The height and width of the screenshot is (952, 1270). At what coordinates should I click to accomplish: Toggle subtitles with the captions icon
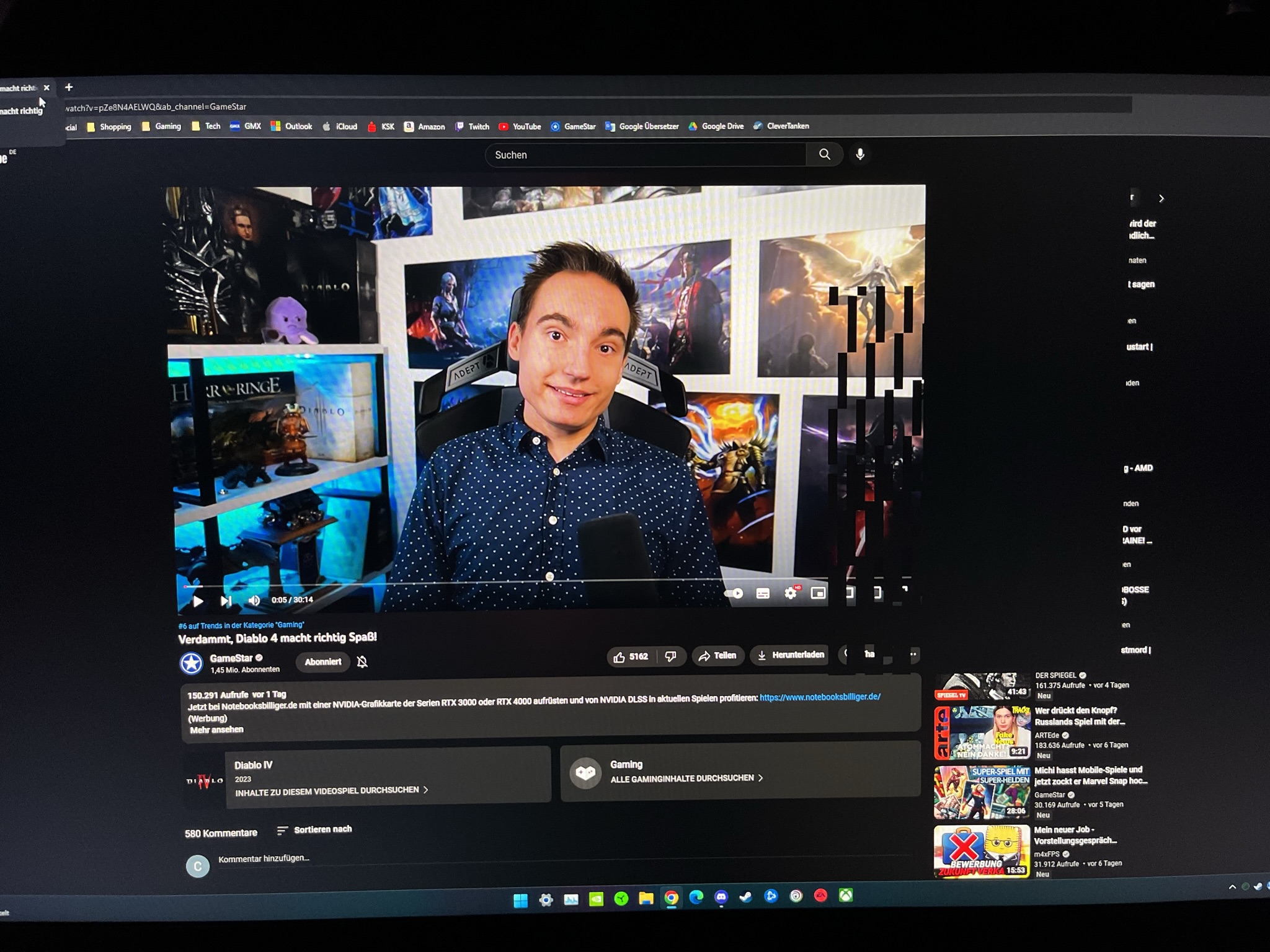click(x=763, y=594)
